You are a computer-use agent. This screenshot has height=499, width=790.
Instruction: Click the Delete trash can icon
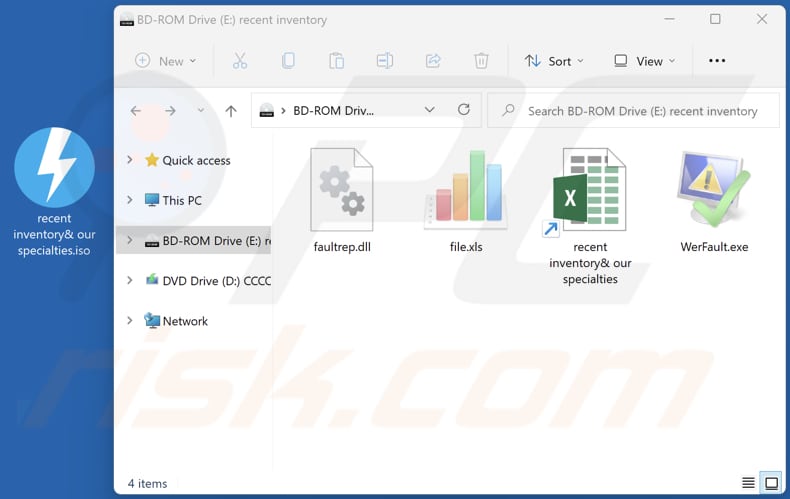tap(481, 61)
